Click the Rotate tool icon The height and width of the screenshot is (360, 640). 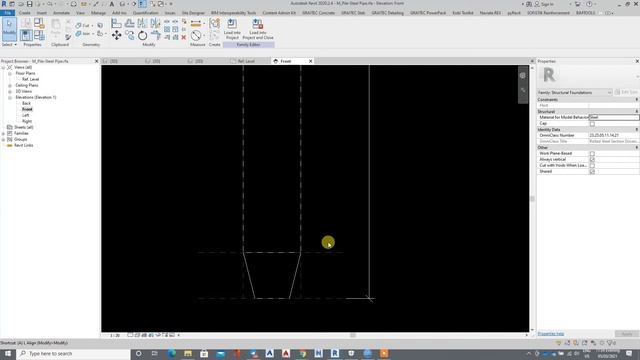142,36
